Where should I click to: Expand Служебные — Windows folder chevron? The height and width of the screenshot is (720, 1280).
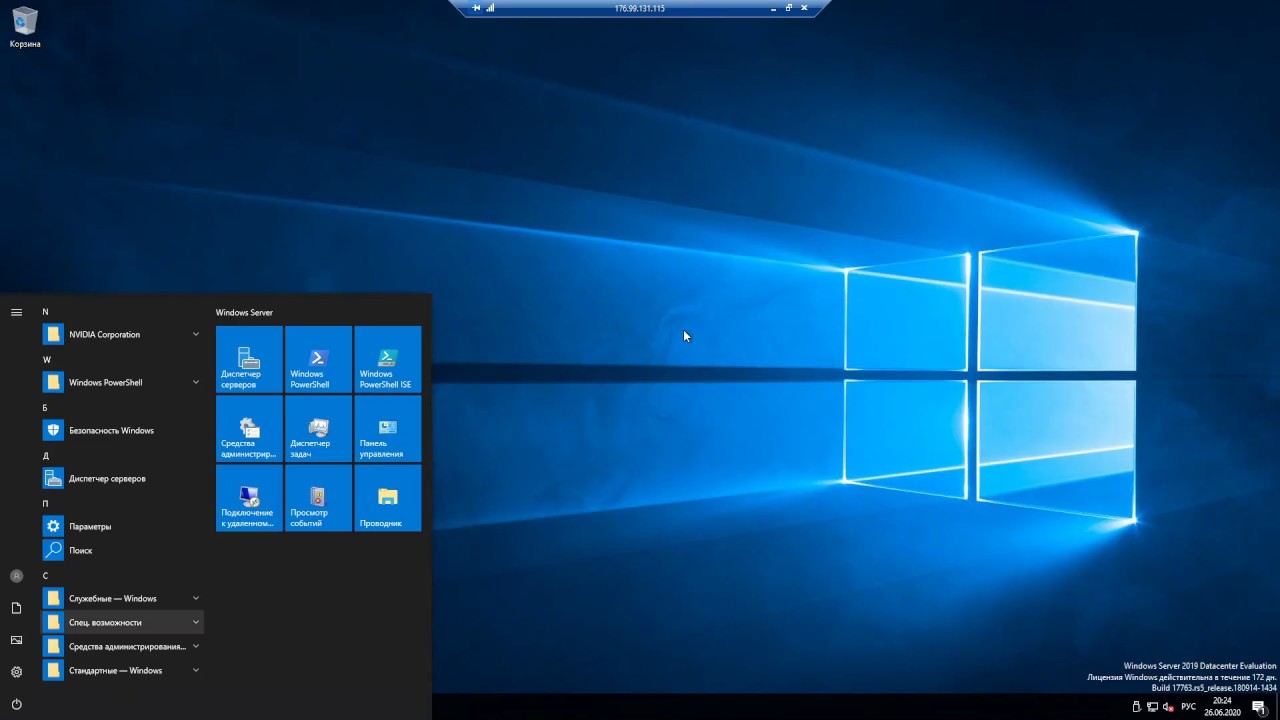click(196, 598)
